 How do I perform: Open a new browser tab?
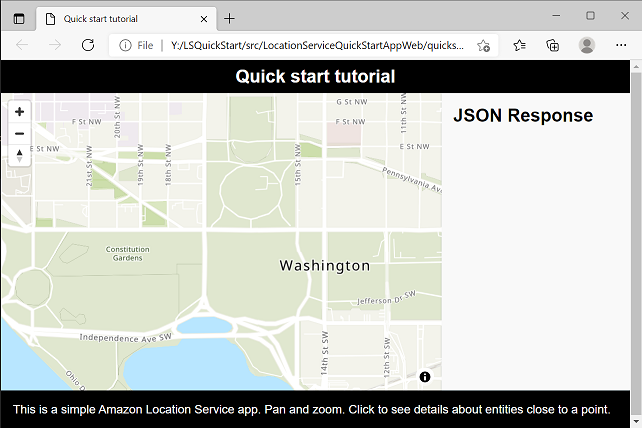coord(230,18)
